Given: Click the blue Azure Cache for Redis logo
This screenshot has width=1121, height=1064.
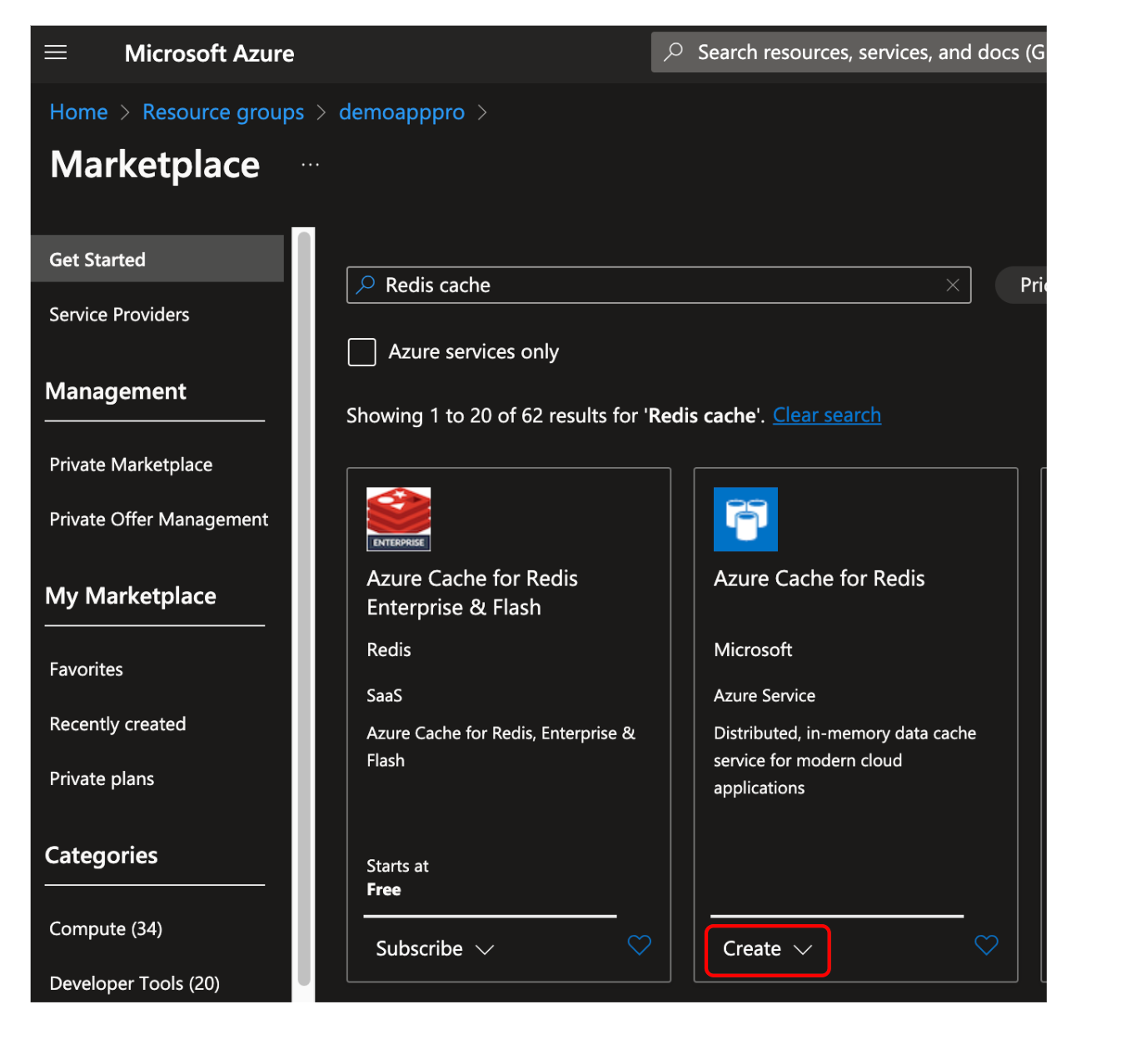Looking at the screenshot, I should (x=745, y=520).
